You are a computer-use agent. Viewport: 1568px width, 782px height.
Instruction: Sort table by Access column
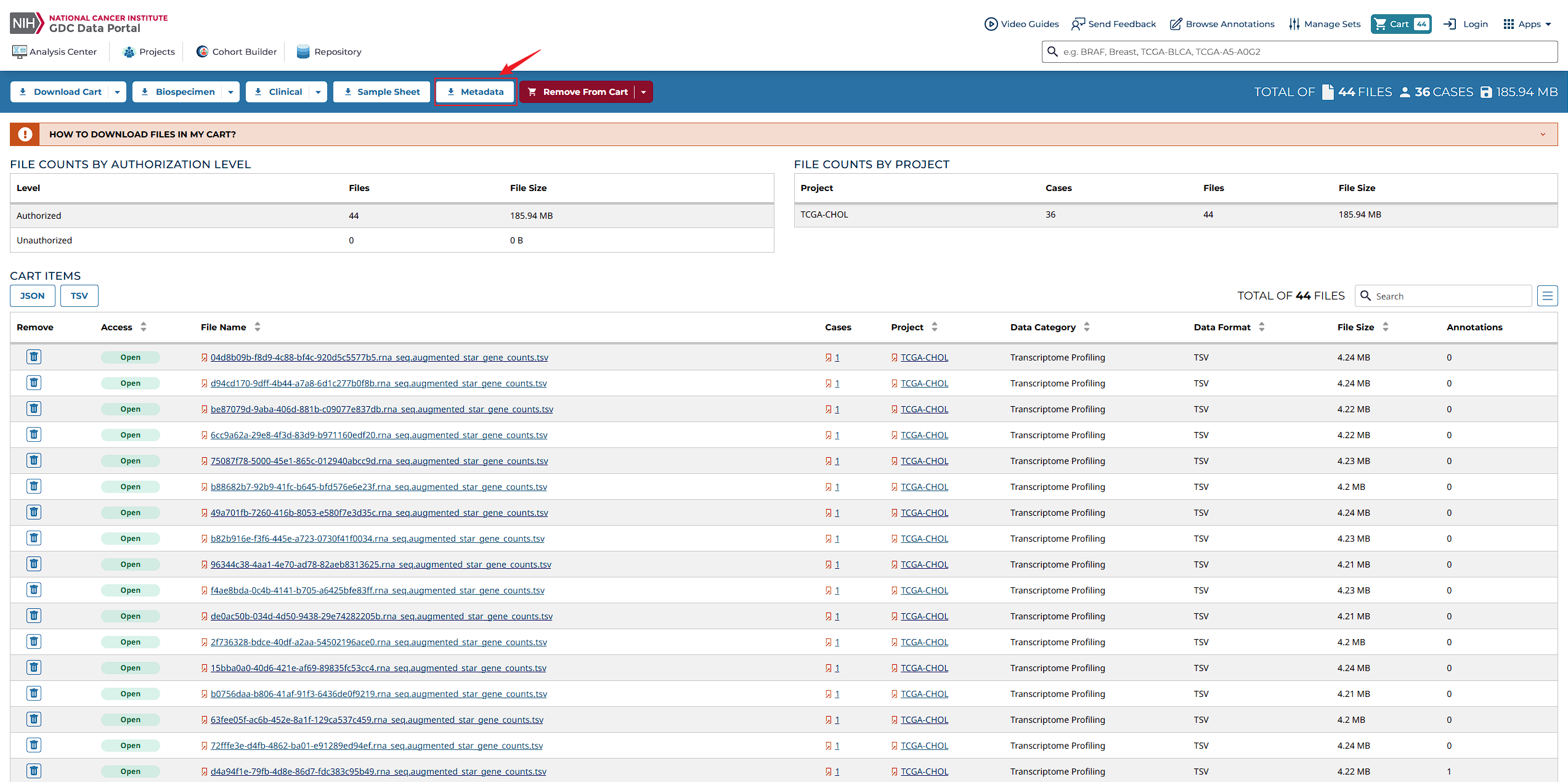coord(144,327)
